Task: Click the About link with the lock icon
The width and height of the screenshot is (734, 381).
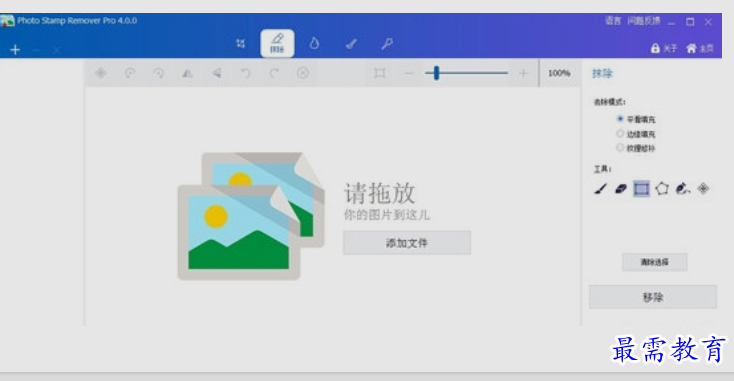Action: (664, 48)
